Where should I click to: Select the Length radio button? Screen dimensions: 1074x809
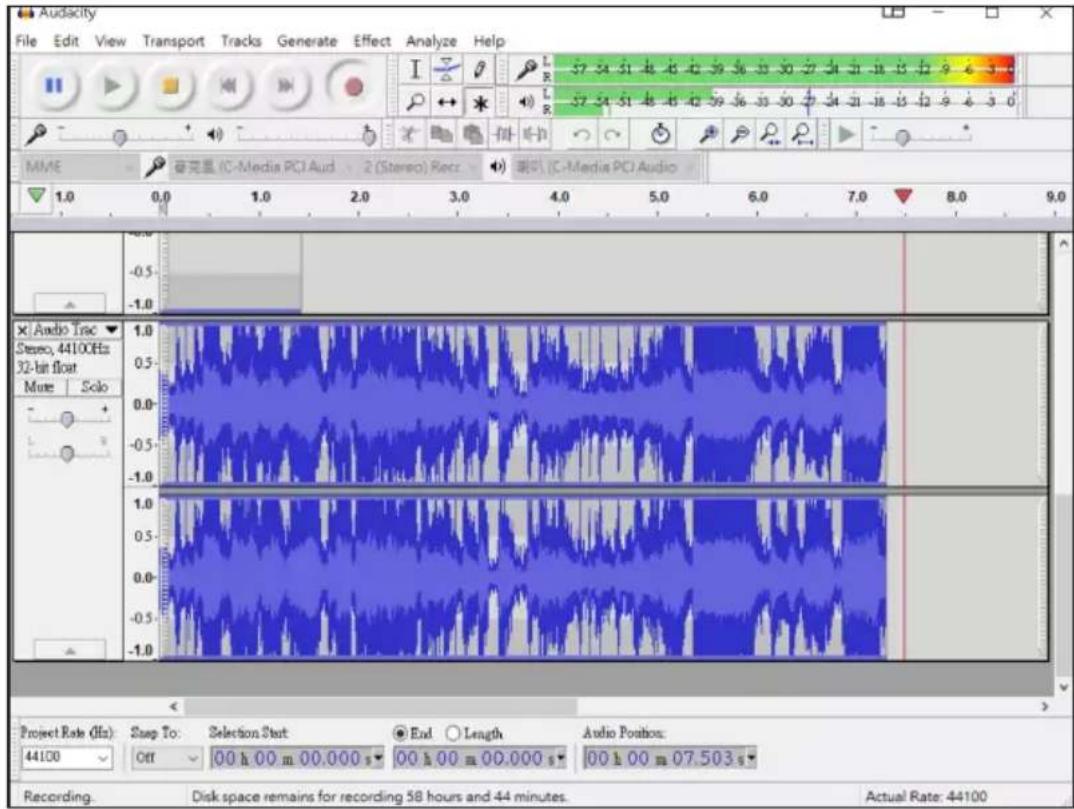point(453,734)
